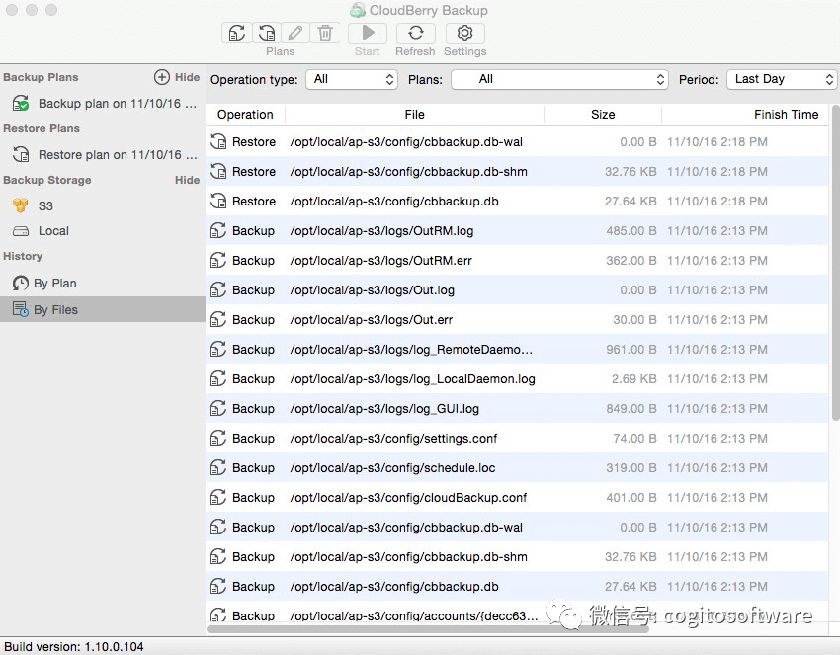840x655 pixels.
Task: Click the backup icon for settings.conf row
Action: point(218,439)
